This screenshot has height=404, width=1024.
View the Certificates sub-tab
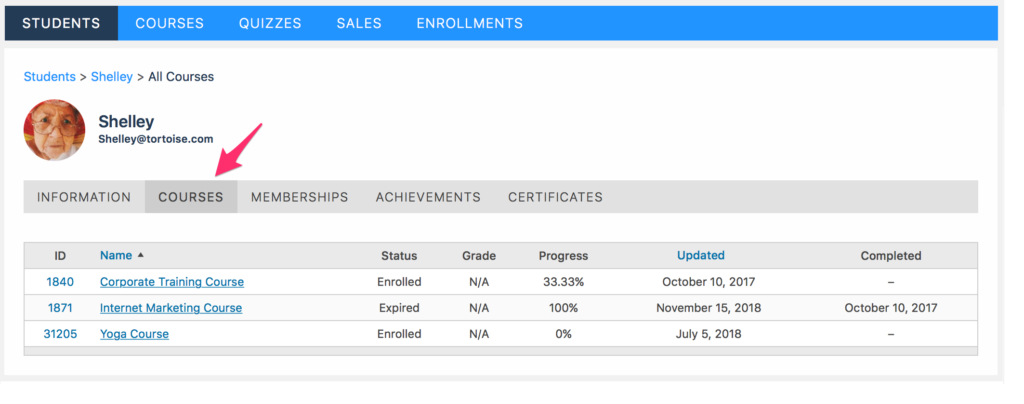tap(556, 197)
